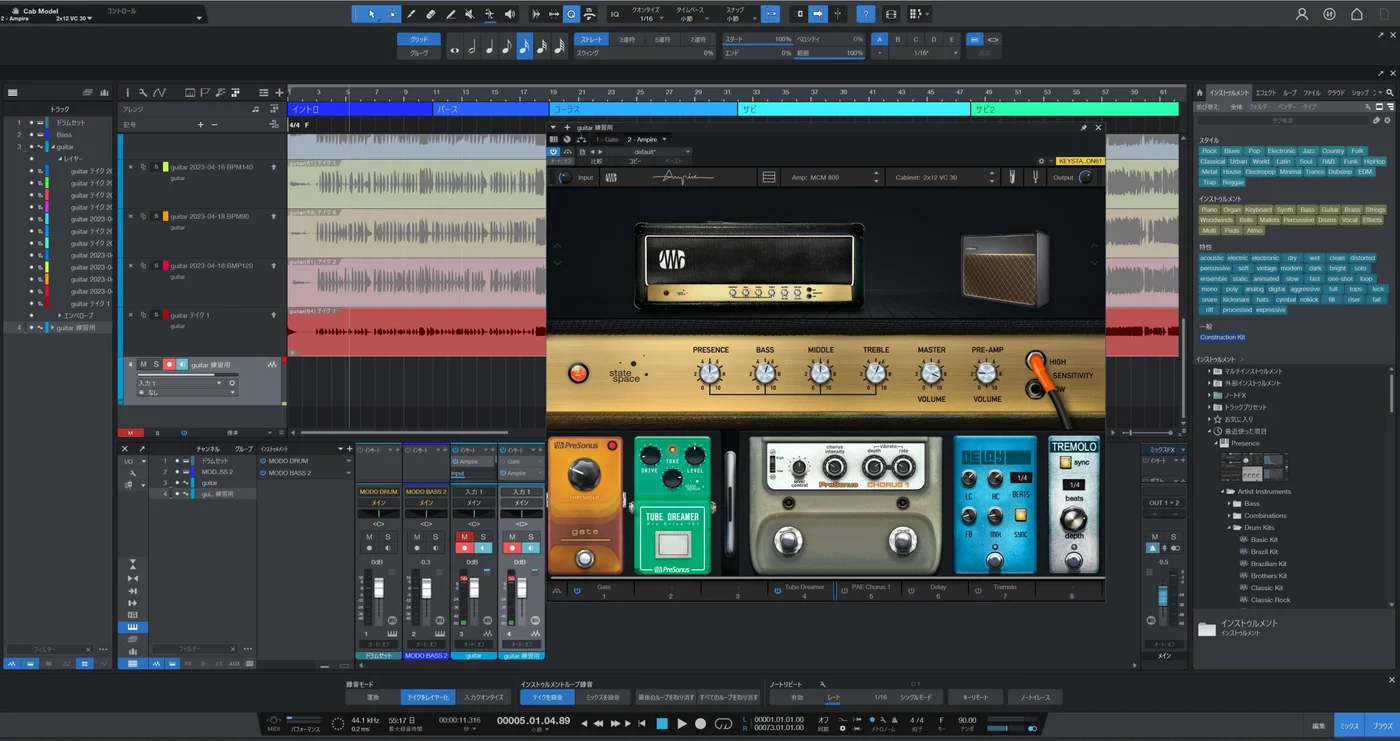Open the エフェクト browser tab
Screen dimensions: 1400x741
click(1265, 92)
